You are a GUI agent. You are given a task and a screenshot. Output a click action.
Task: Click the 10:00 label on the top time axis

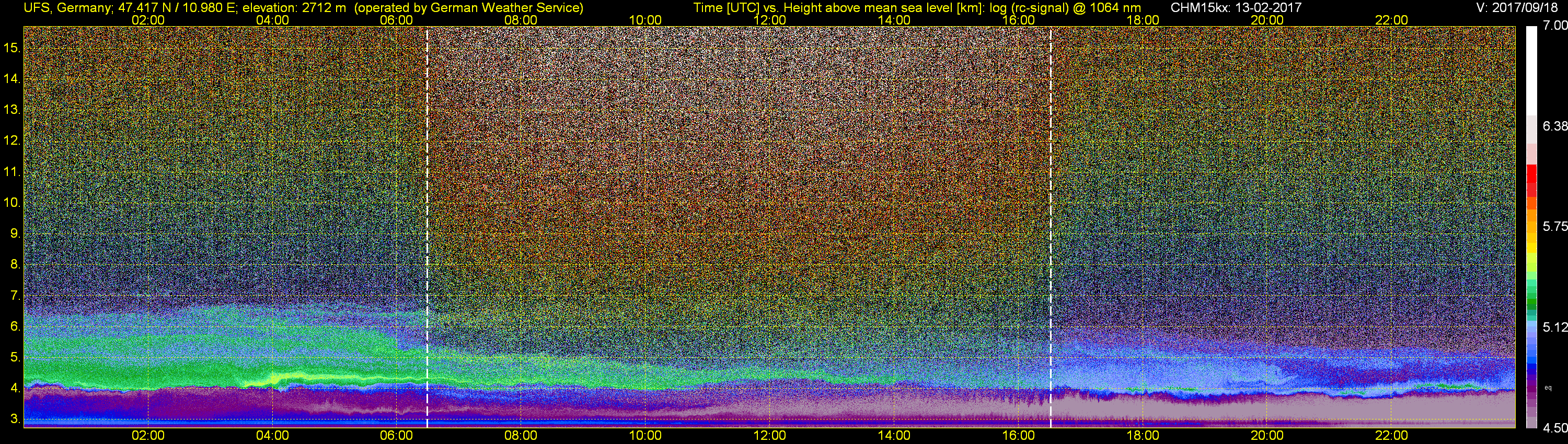point(645,20)
